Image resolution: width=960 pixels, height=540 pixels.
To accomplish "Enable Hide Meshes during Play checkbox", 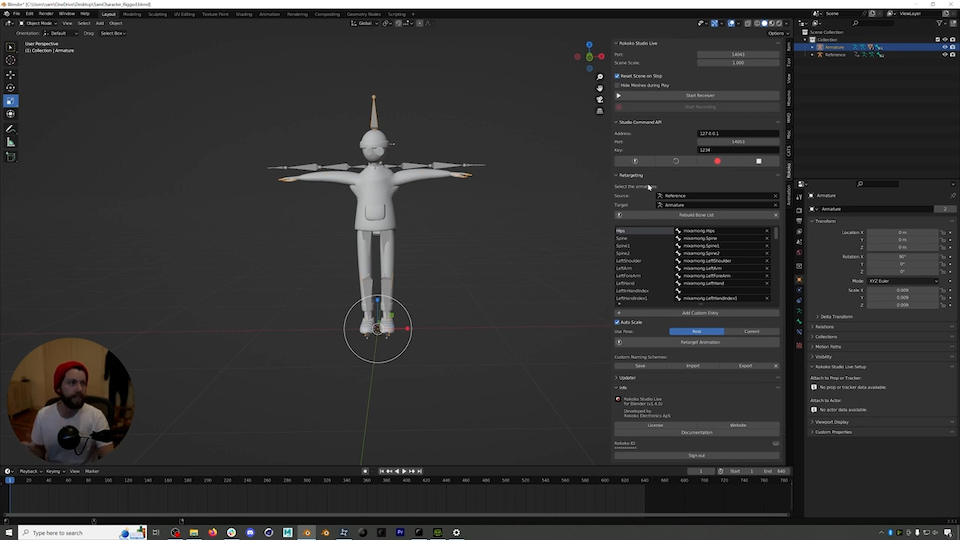I will [617, 85].
